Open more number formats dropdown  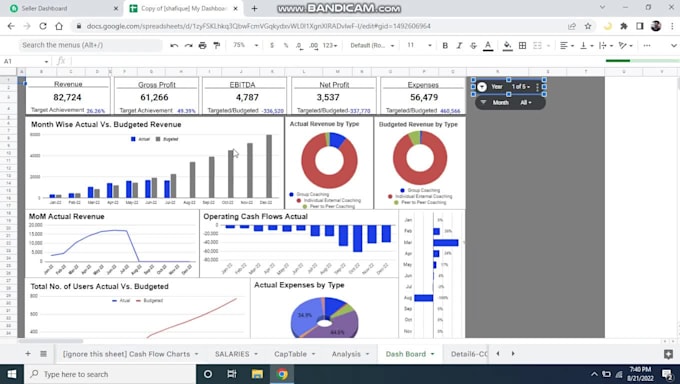coord(330,46)
